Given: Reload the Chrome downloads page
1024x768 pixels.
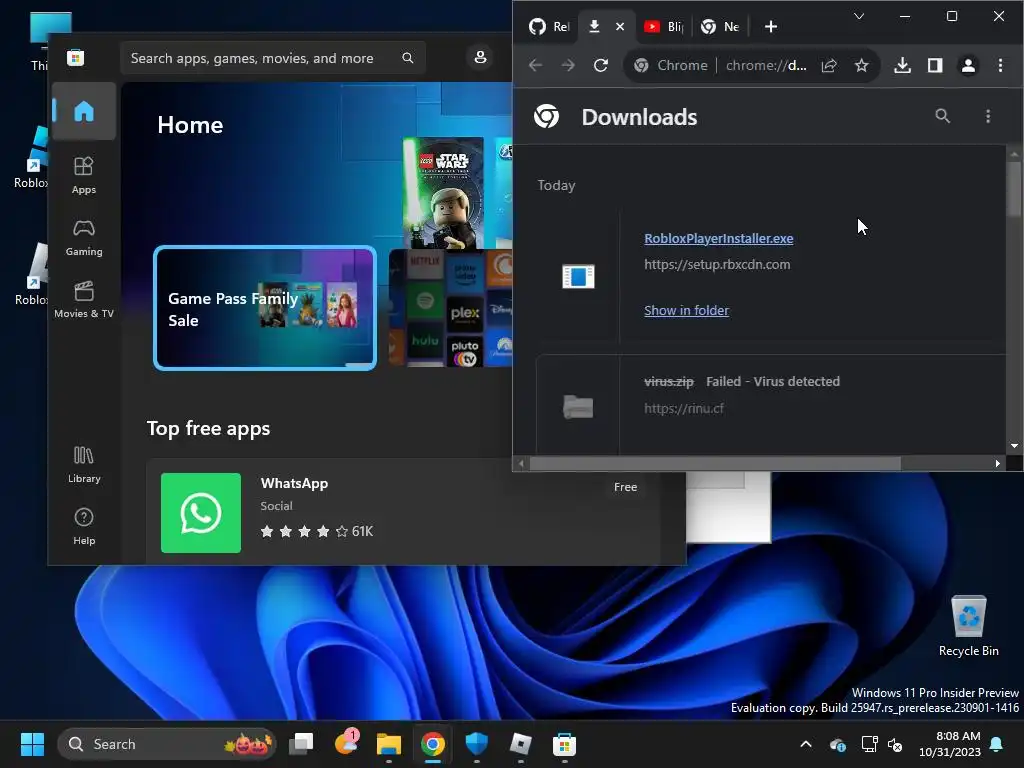Looking at the screenshot, I should click(x=601, y=65).
